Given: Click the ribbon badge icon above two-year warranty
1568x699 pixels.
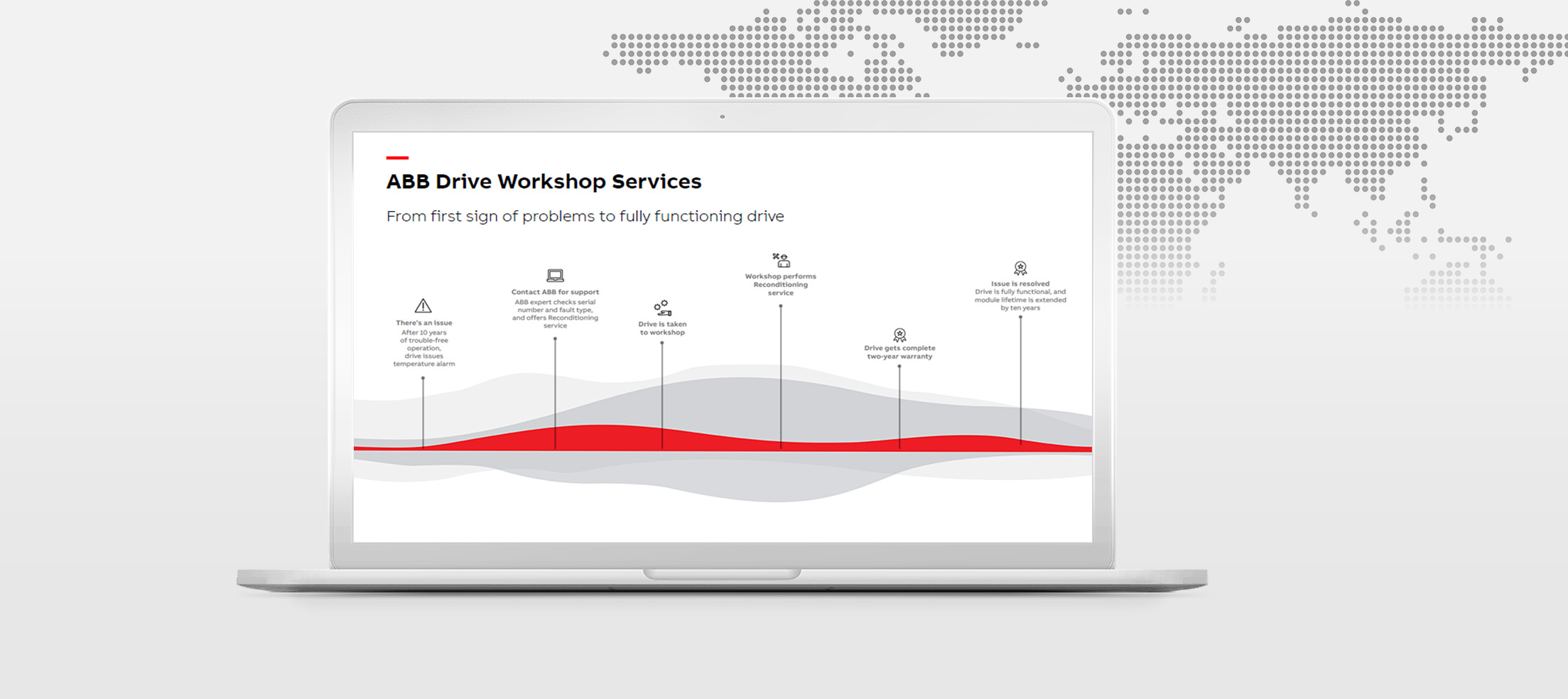Looking at the screenshot, I should [x=900, y=335].
